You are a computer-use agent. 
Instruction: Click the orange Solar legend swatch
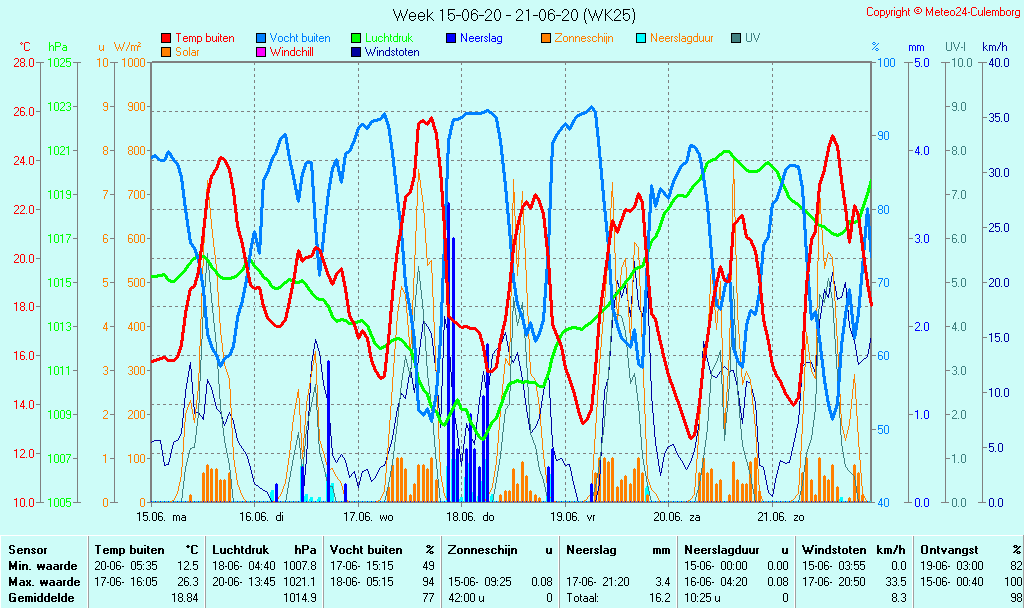[x=166, y=52]
